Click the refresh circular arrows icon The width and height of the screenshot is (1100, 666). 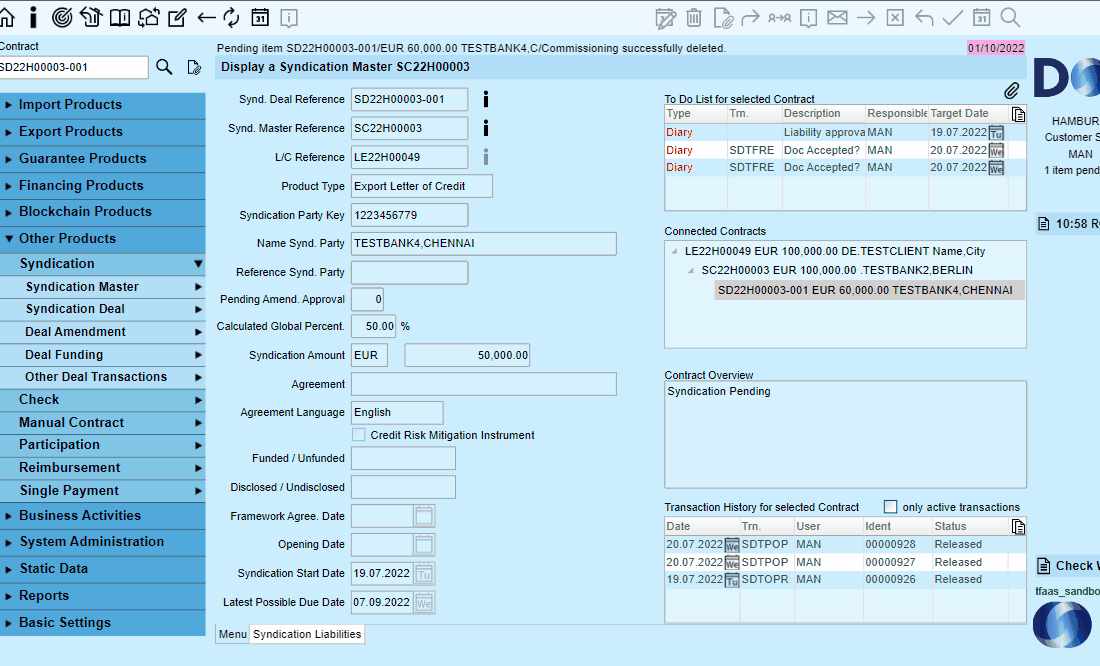[x=232, y=17]
